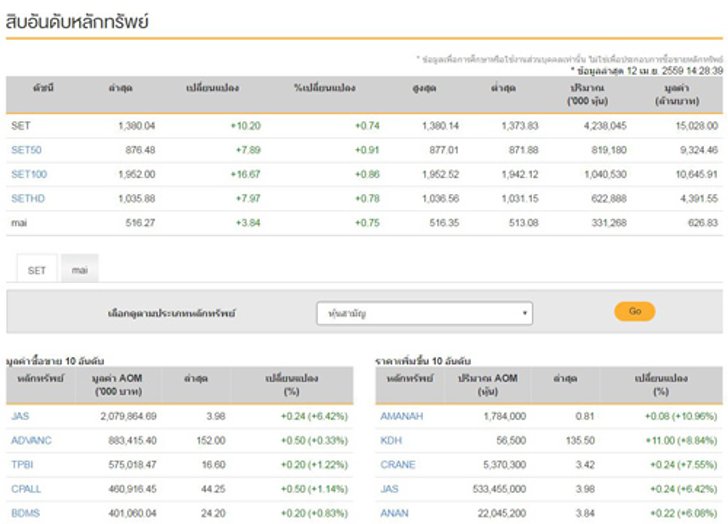Click the orange Go button

coord(635,311)
